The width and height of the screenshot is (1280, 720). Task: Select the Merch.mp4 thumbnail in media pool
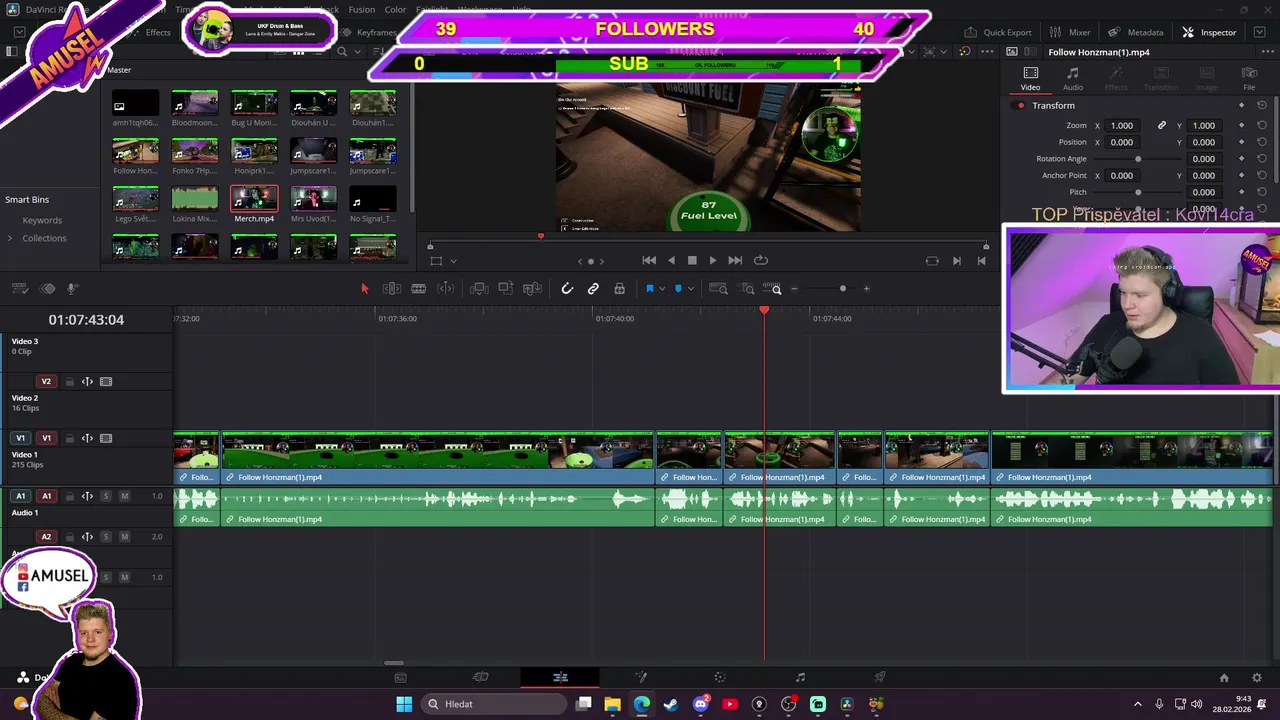click(x=254, y=199)
